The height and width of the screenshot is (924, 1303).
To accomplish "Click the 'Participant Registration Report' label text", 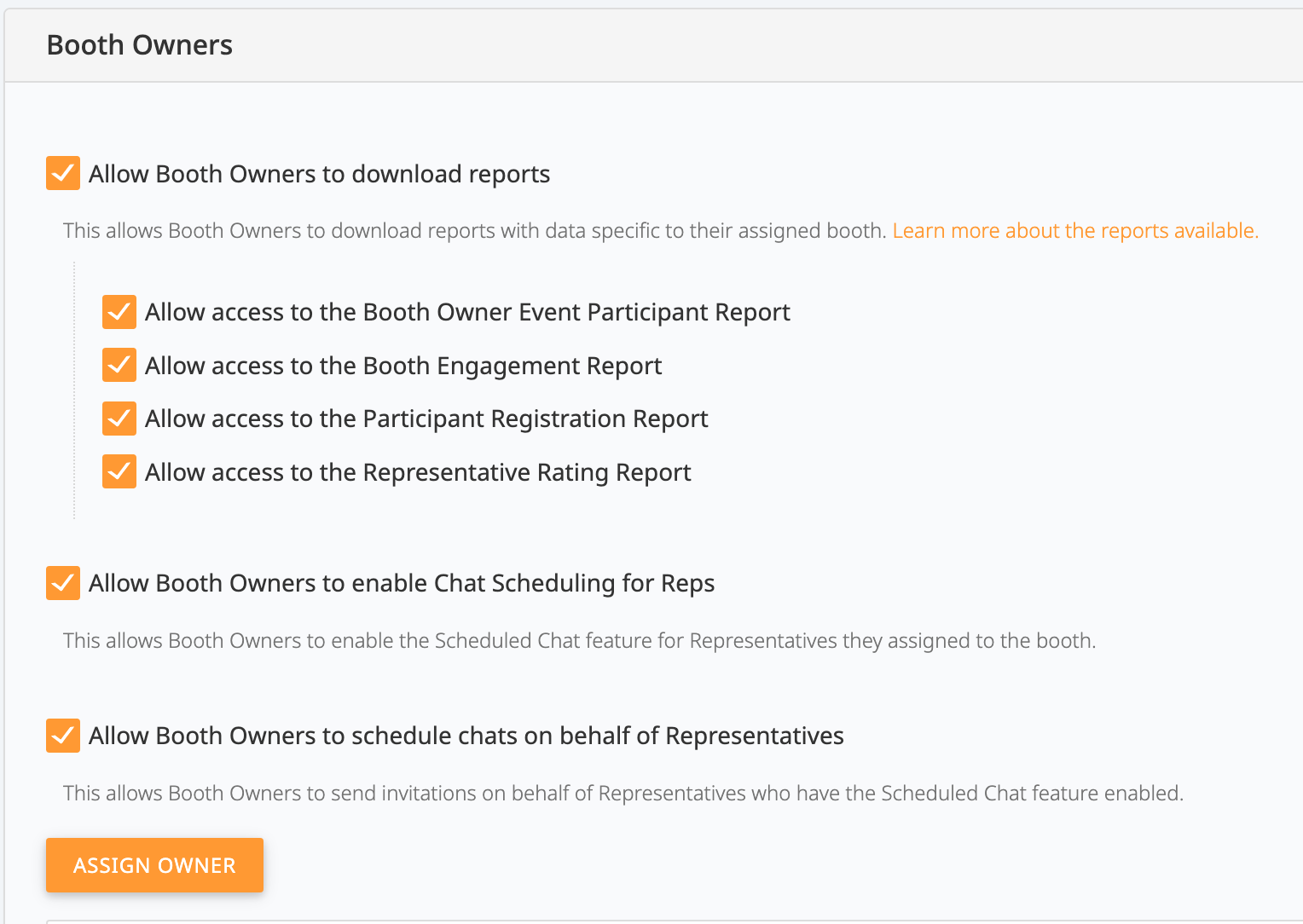I will [426, 419].
